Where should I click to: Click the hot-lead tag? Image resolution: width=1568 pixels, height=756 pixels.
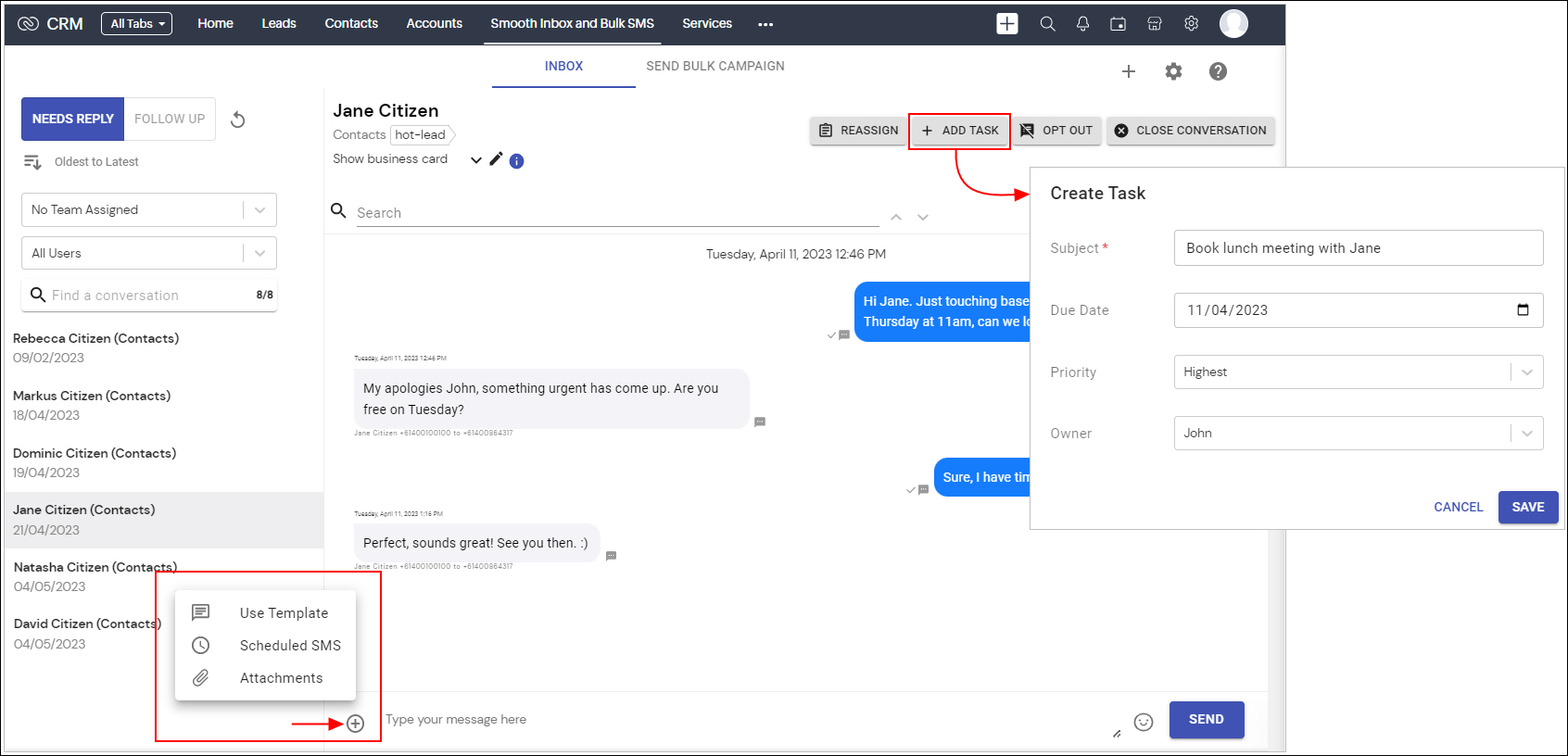[422, 135]
